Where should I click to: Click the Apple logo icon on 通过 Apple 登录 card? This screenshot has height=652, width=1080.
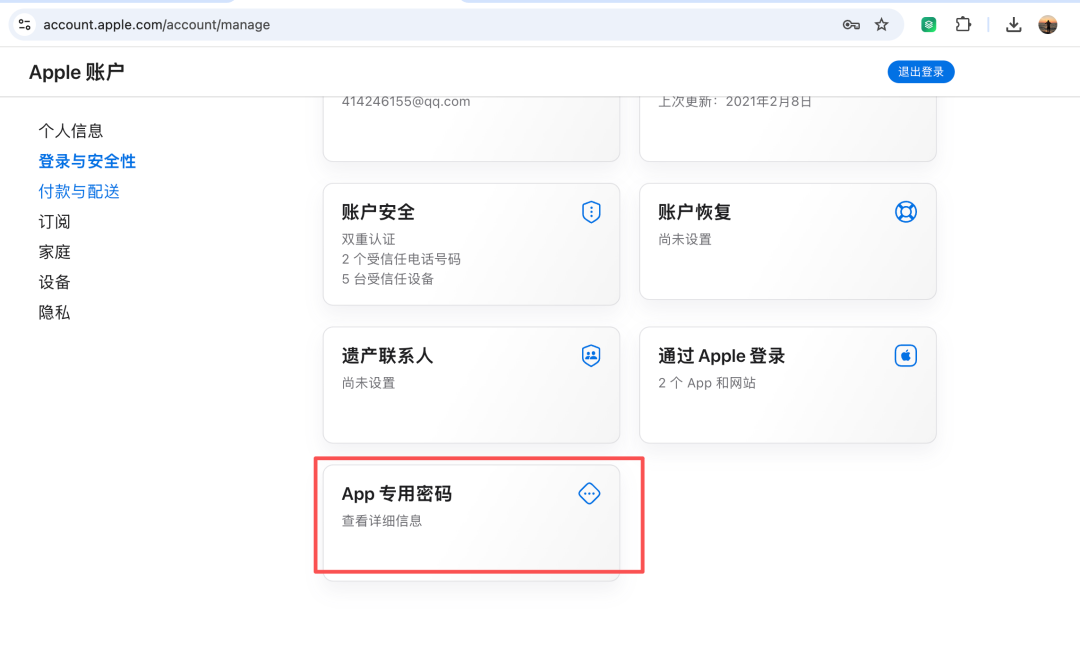[x=906, y=355]
